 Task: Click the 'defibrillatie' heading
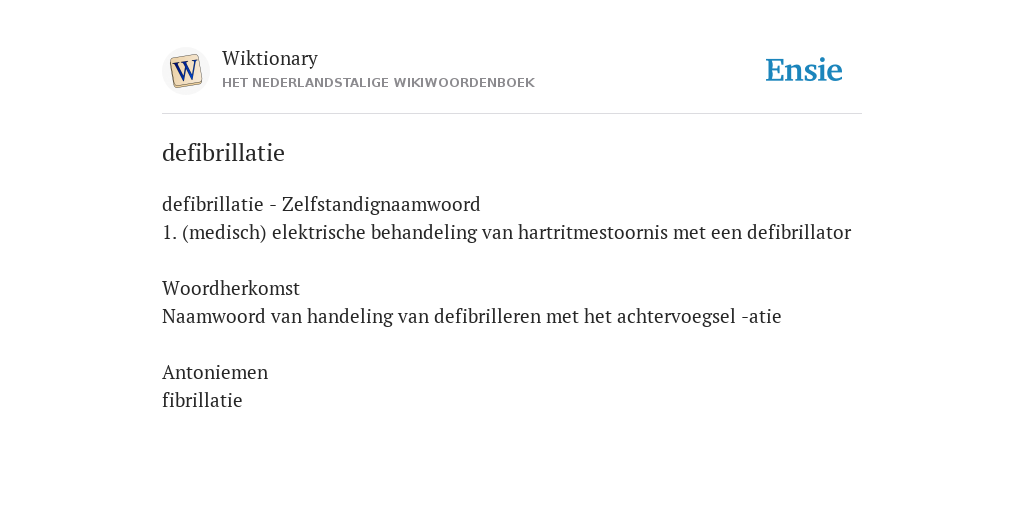pyautogui.click(x=223, y=153)
